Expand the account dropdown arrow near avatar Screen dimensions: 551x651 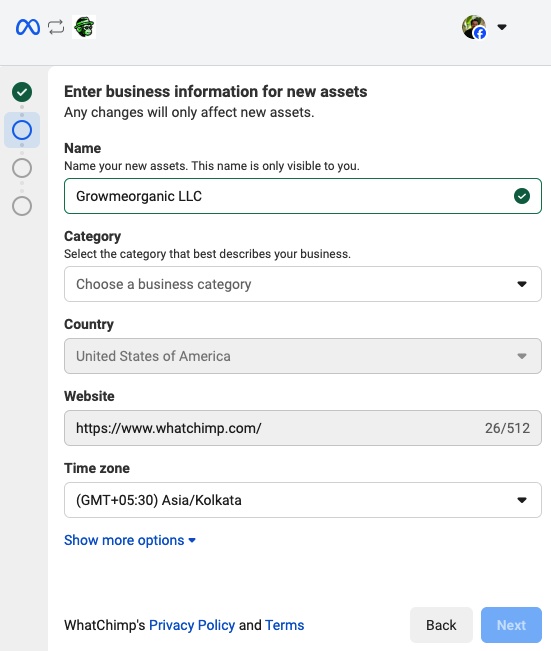point(502,27)
